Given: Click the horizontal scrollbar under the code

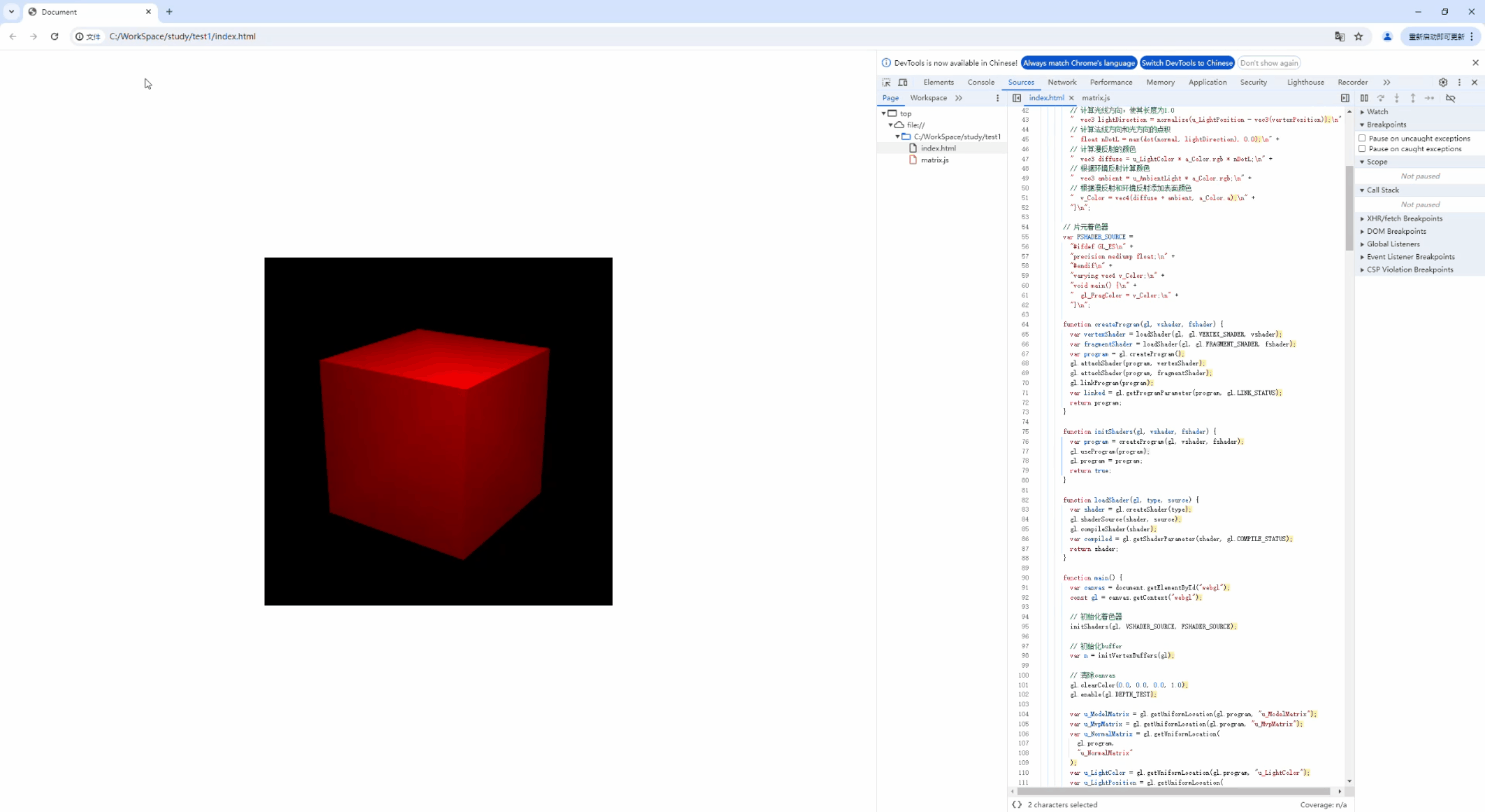Looking at the screenshot, I should click(x=1173, y=791).
